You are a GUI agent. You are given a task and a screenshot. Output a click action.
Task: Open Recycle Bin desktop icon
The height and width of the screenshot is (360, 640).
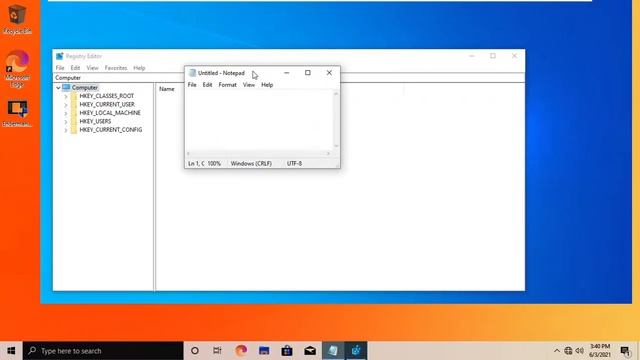[x=17, y=18]
